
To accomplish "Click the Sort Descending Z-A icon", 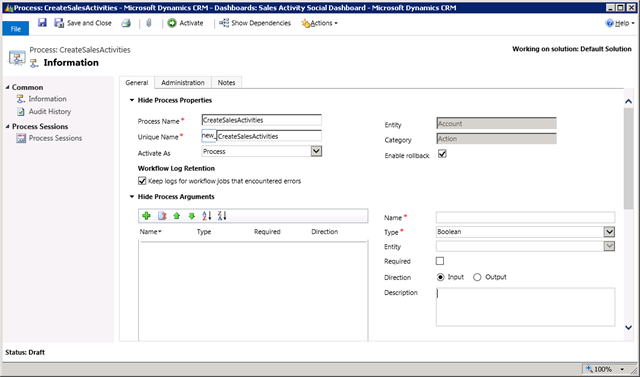I will click(222, 215).
